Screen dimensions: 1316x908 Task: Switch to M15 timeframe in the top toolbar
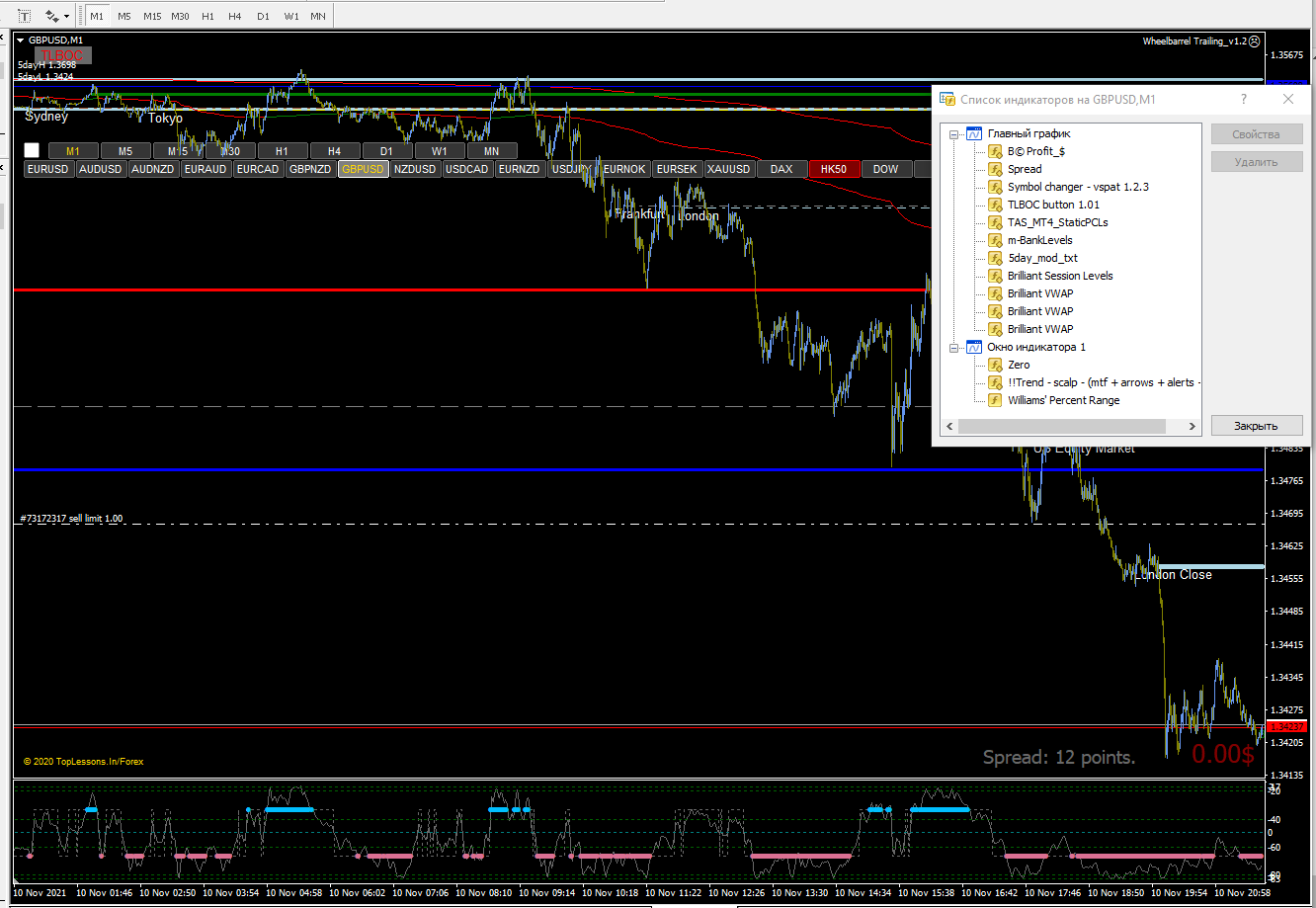click(x=152, y=16)
